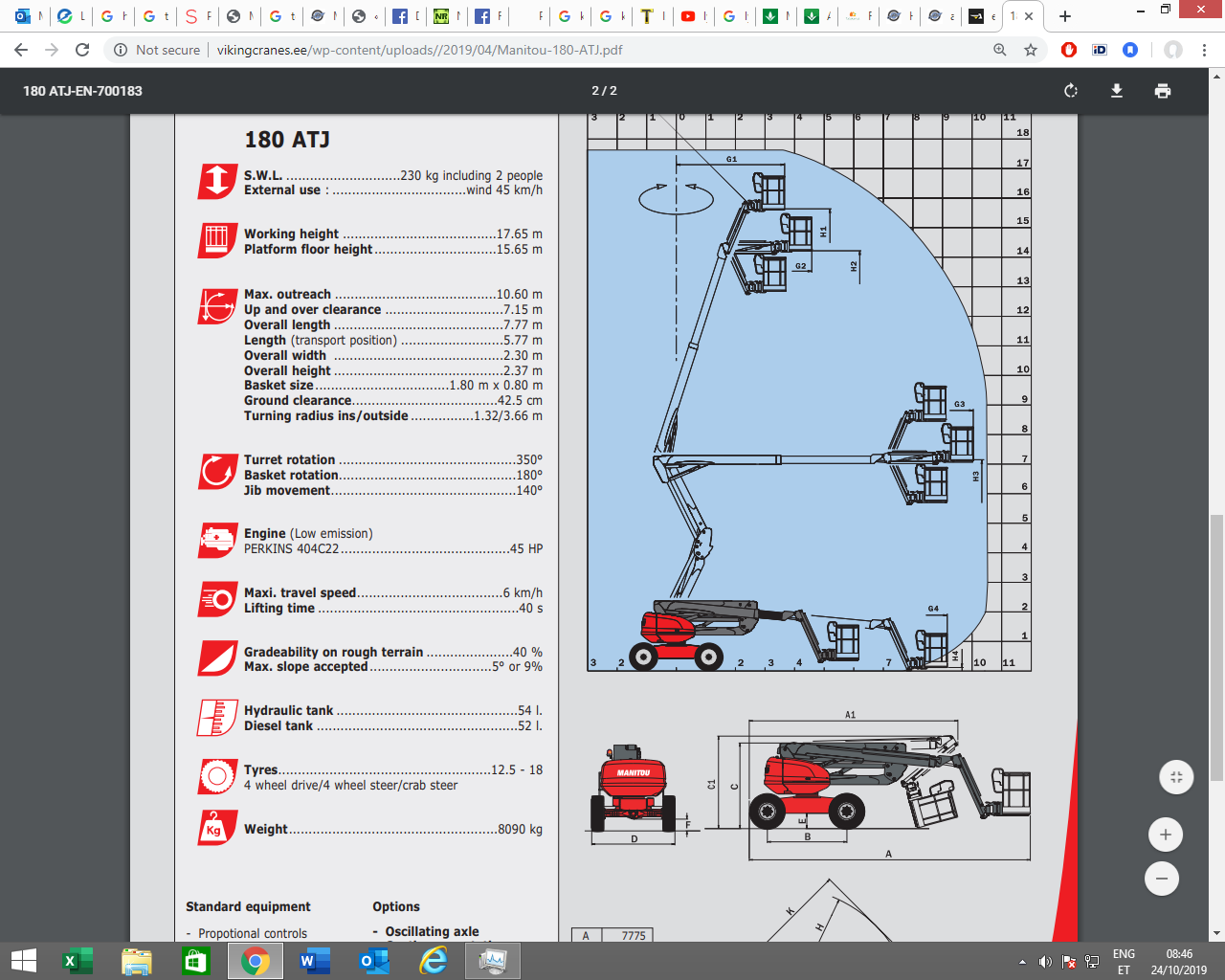
Task: Click the vertical scrollbar thumb
Action: click(x=1216, y=647)
